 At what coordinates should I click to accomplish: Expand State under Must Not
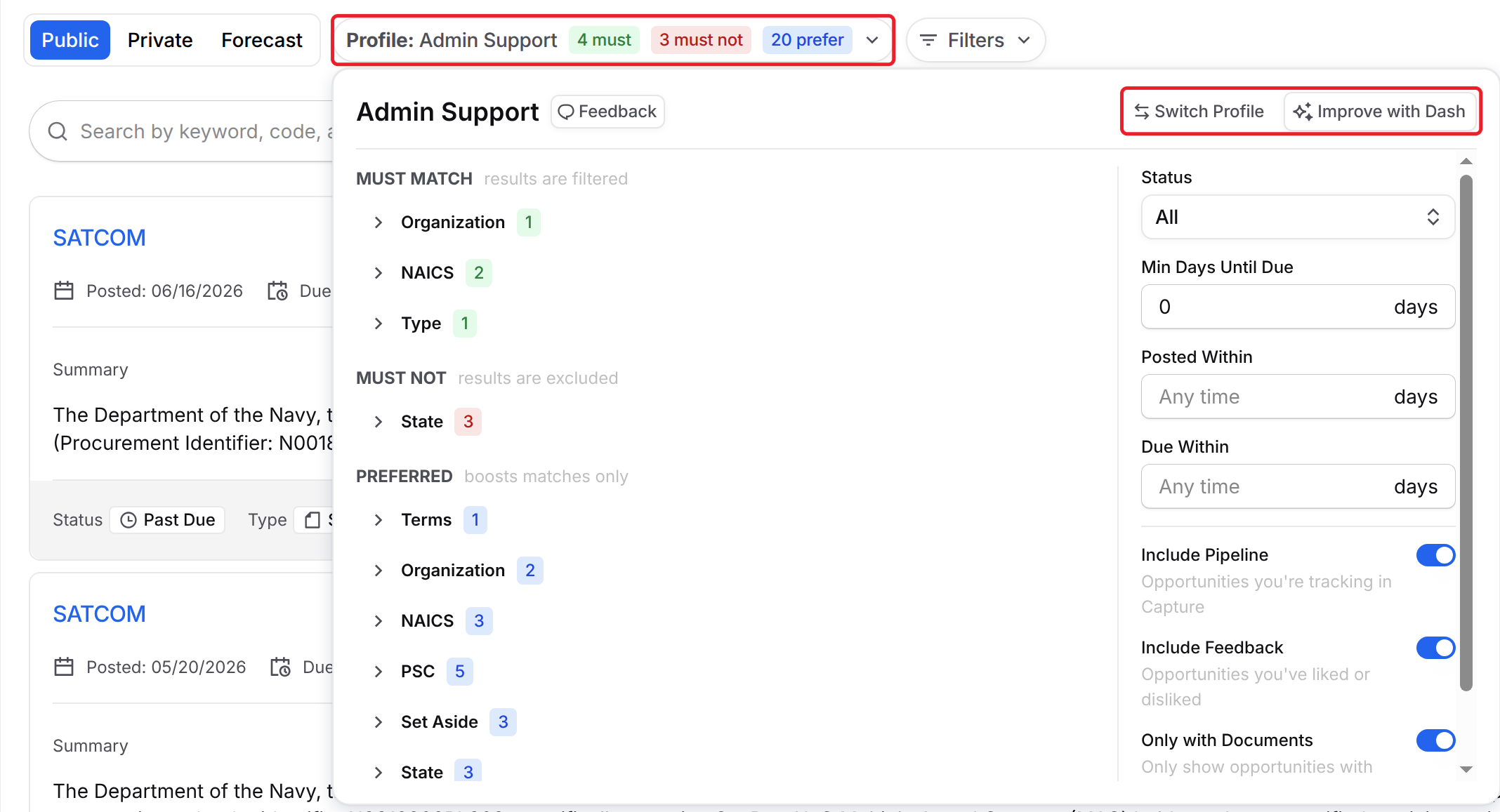click(379, 422)
